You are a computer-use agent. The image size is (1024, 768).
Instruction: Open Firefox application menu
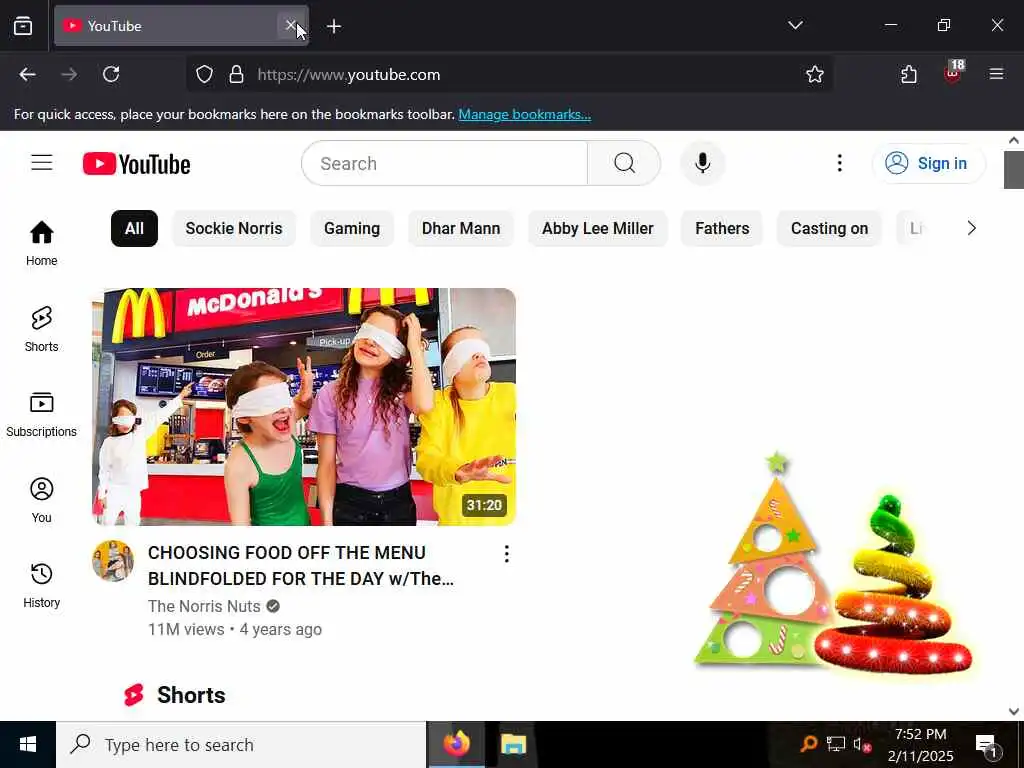997,74
